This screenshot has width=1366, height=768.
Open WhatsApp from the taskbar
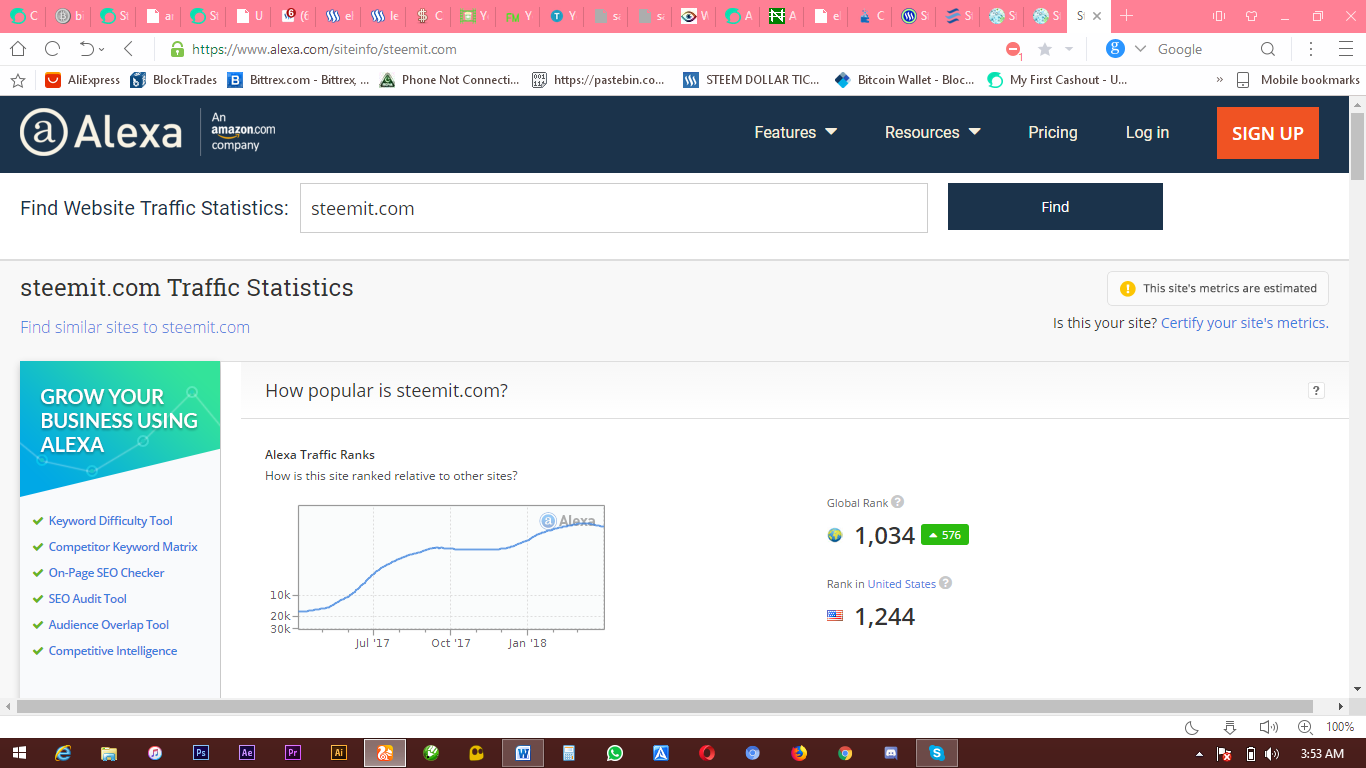coord(614,753)
